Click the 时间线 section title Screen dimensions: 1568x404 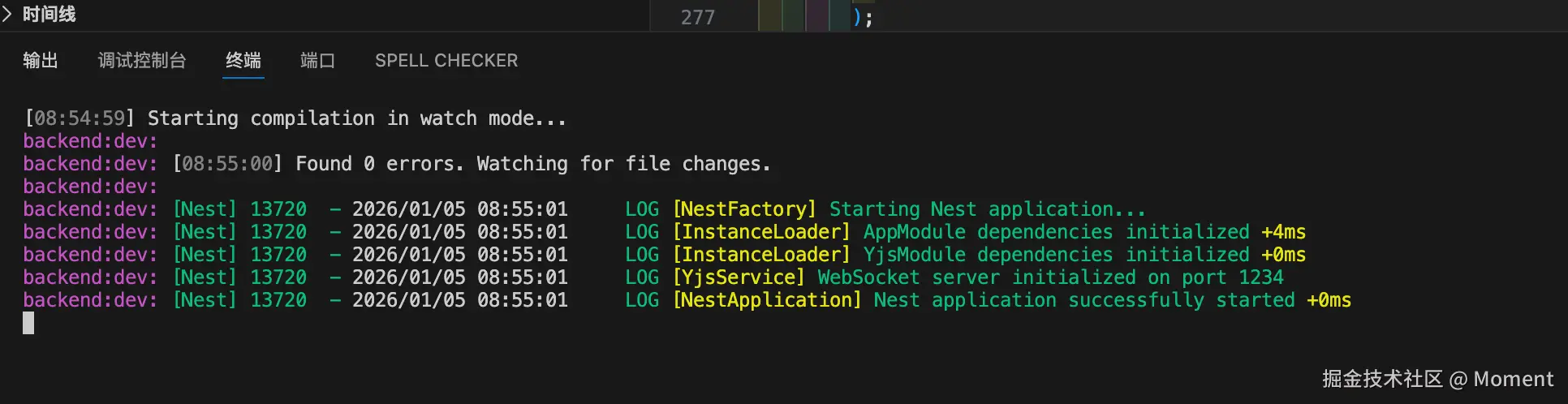point(49,15)
